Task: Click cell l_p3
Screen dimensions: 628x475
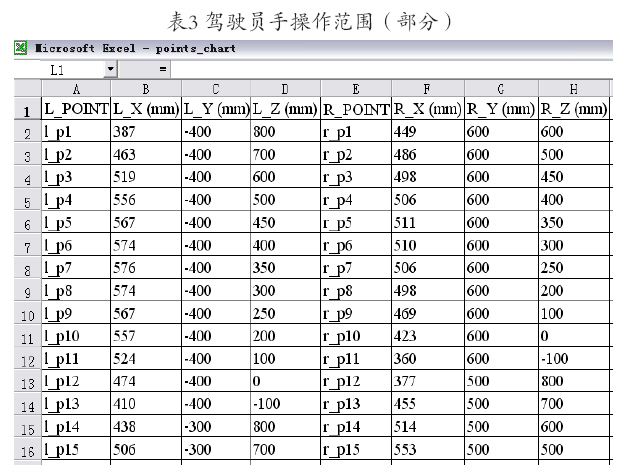Action: pos(76,177)
